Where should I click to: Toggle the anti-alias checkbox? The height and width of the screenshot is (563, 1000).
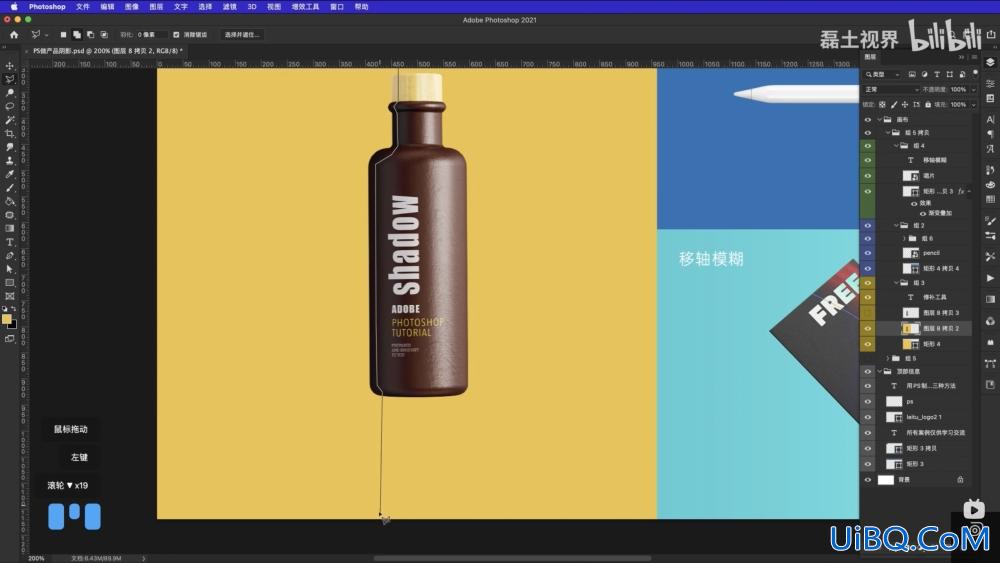click(x=176, y=34)
